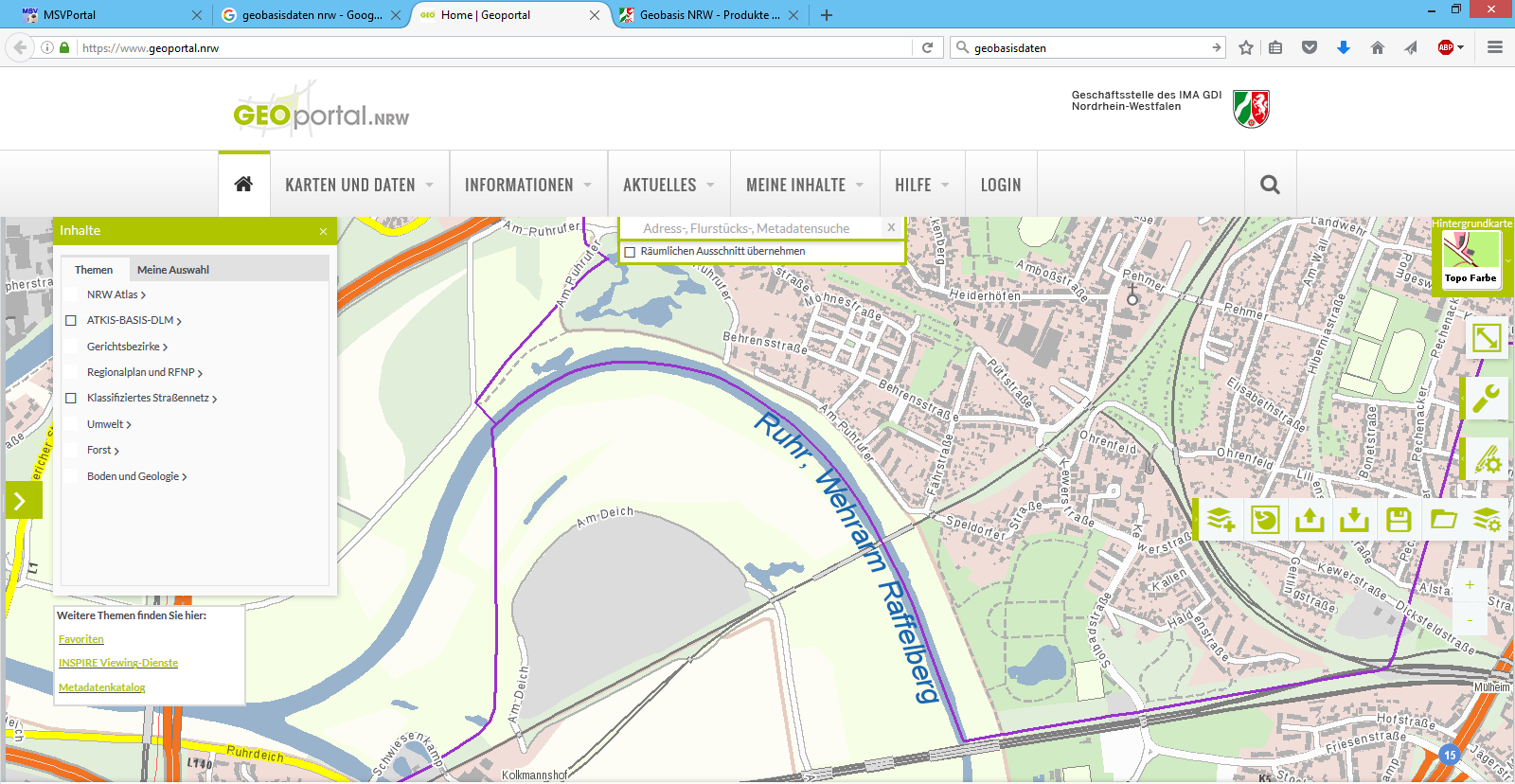Click the add layers icon in map toolbar

click(1221, 520)
